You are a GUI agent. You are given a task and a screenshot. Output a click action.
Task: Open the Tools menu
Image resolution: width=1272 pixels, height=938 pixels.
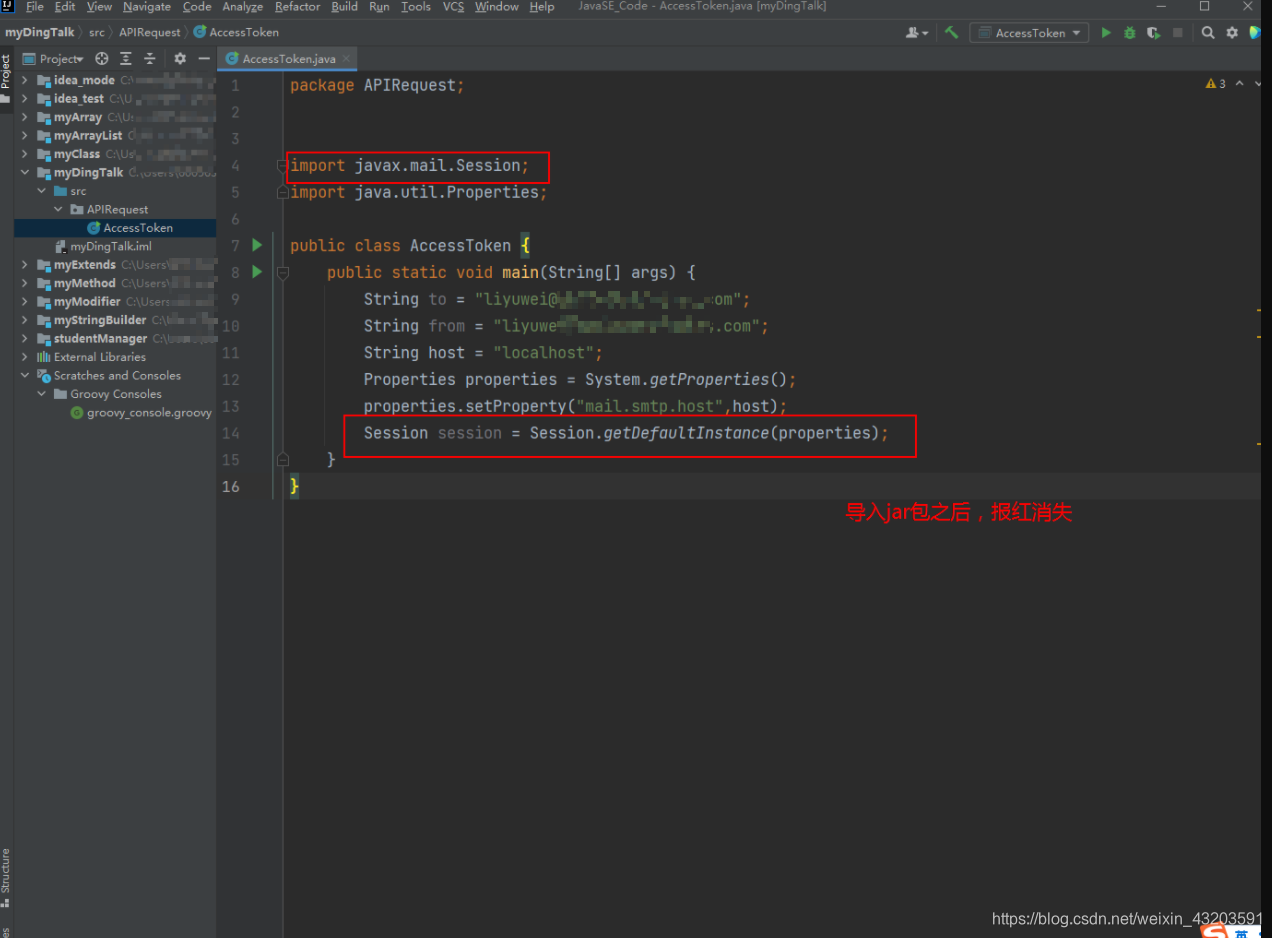click(x=416, y=7)
